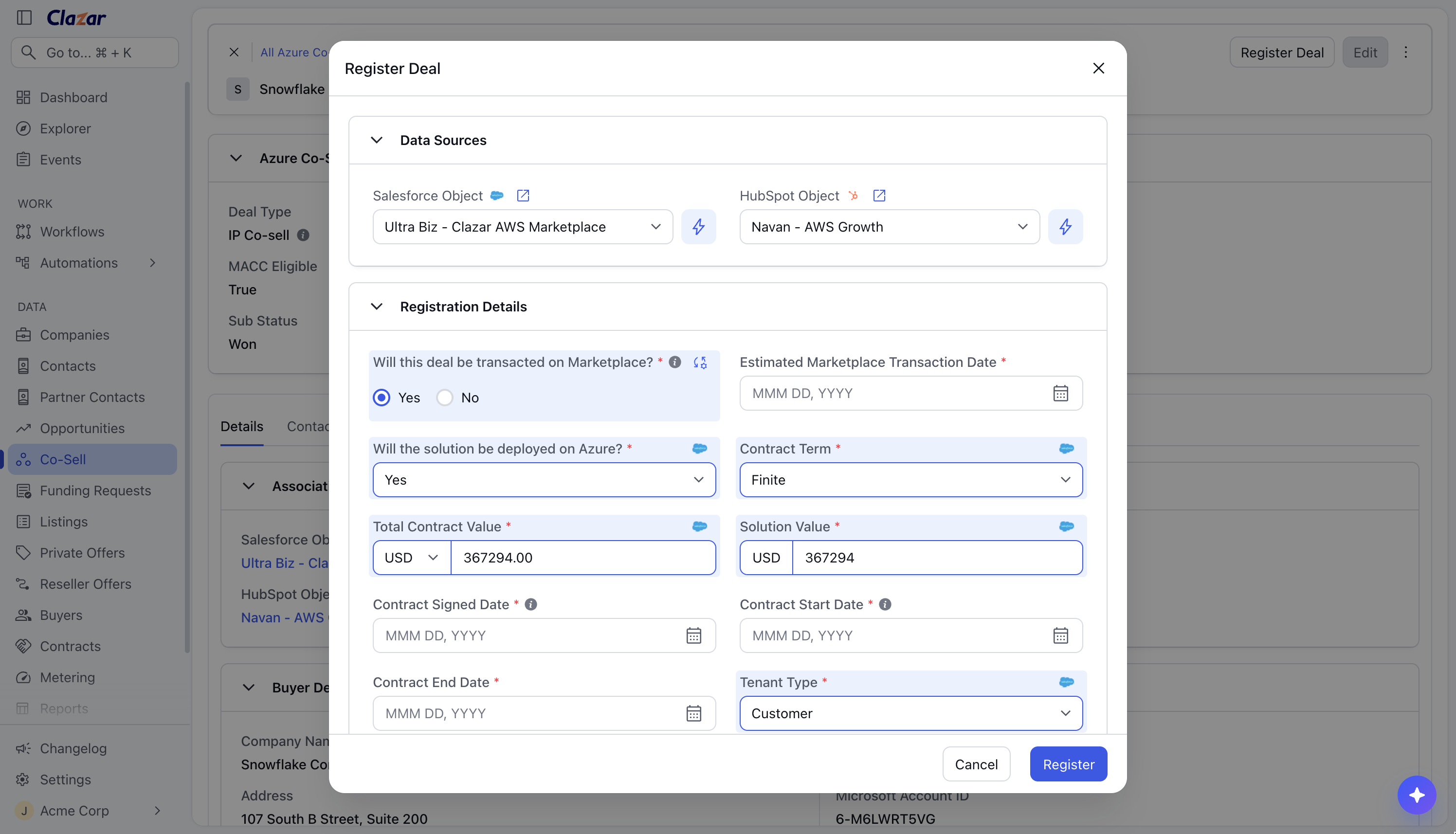The width and height of the screenshot is (1456, 834).
Task: Click Total Contract Value amount field
Action: click(x=583, y=557)
